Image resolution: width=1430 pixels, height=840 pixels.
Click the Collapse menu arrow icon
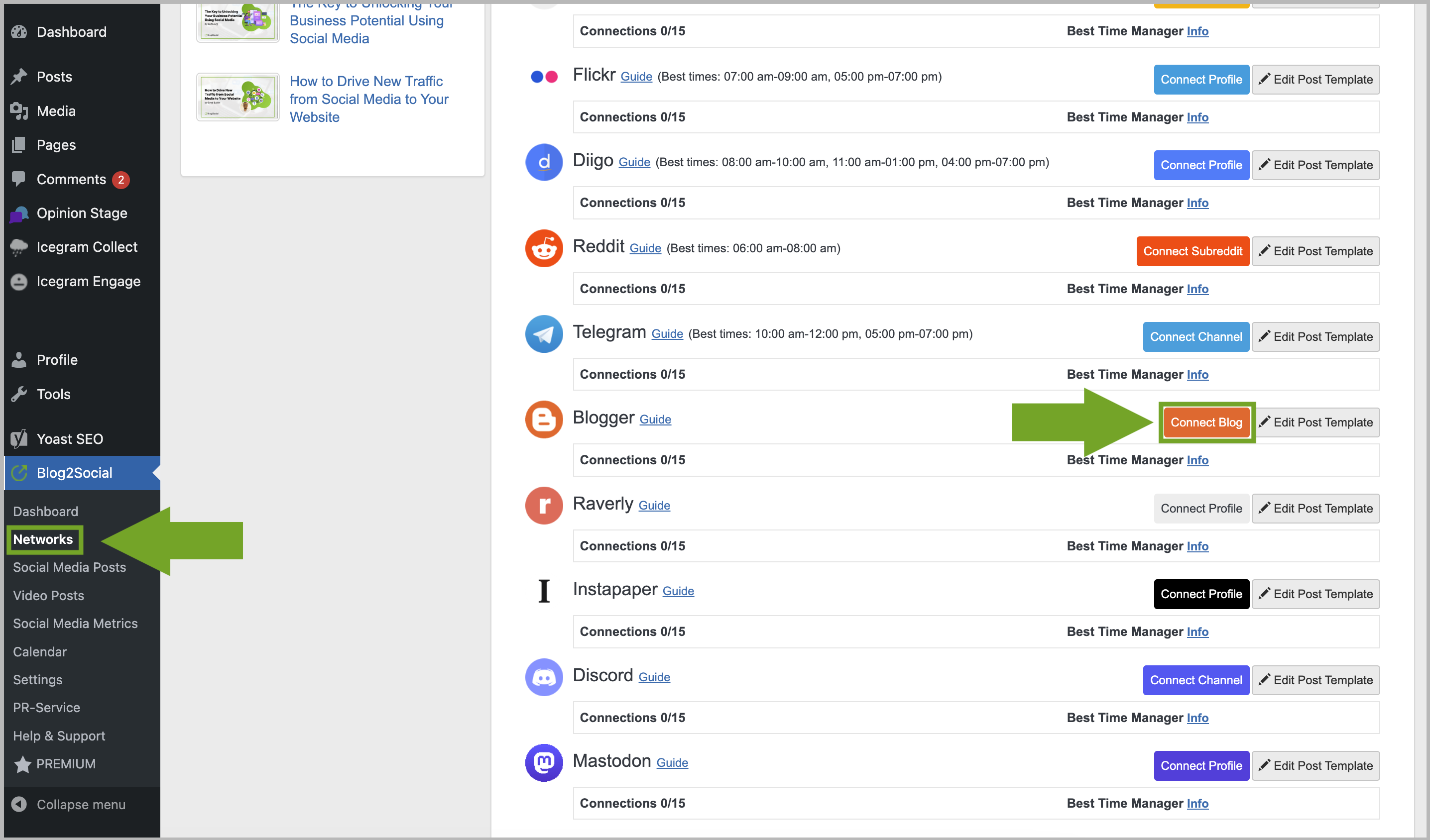19,804
